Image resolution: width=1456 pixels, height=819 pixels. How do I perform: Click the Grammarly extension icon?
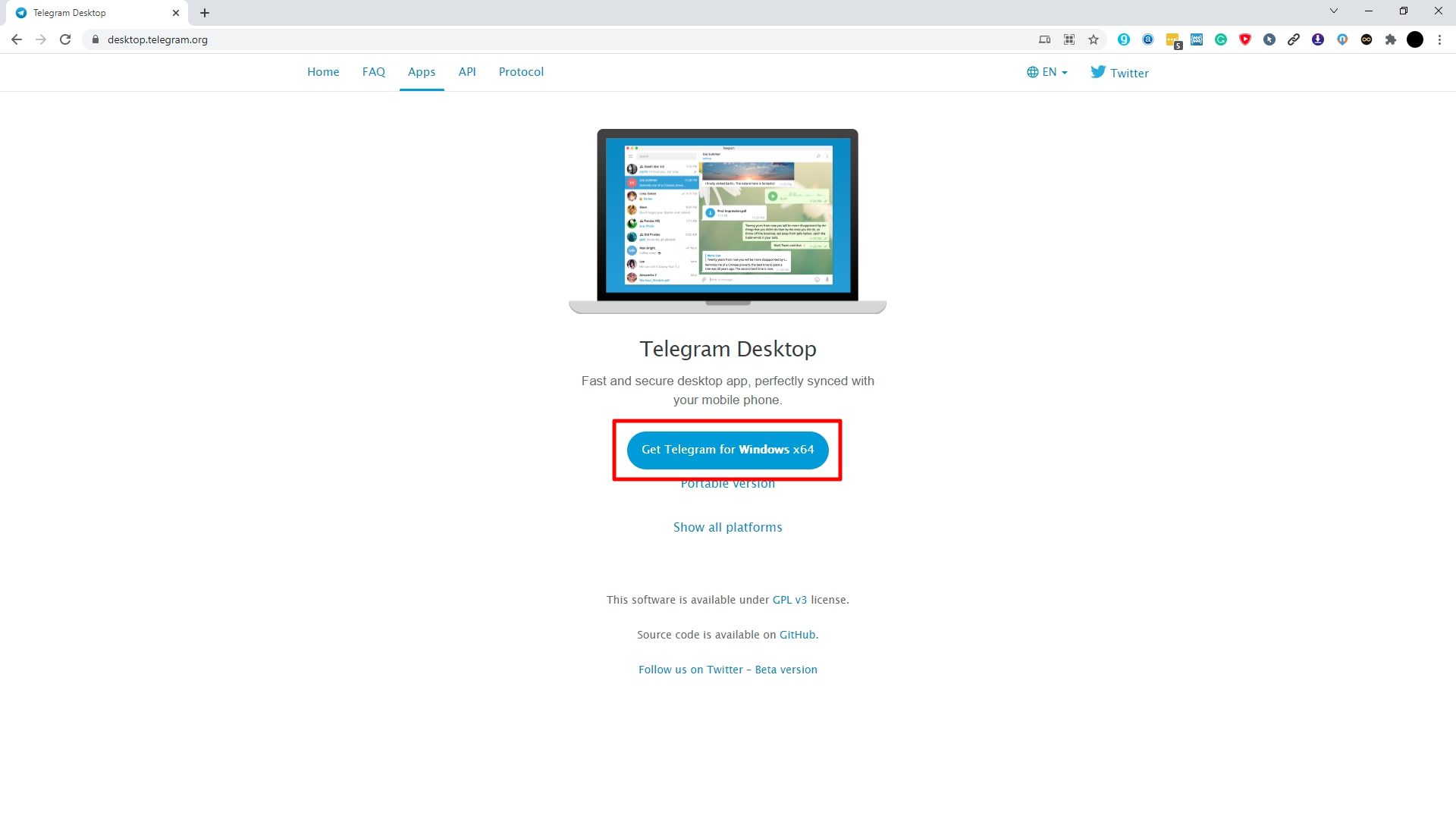pos(1221,40)
